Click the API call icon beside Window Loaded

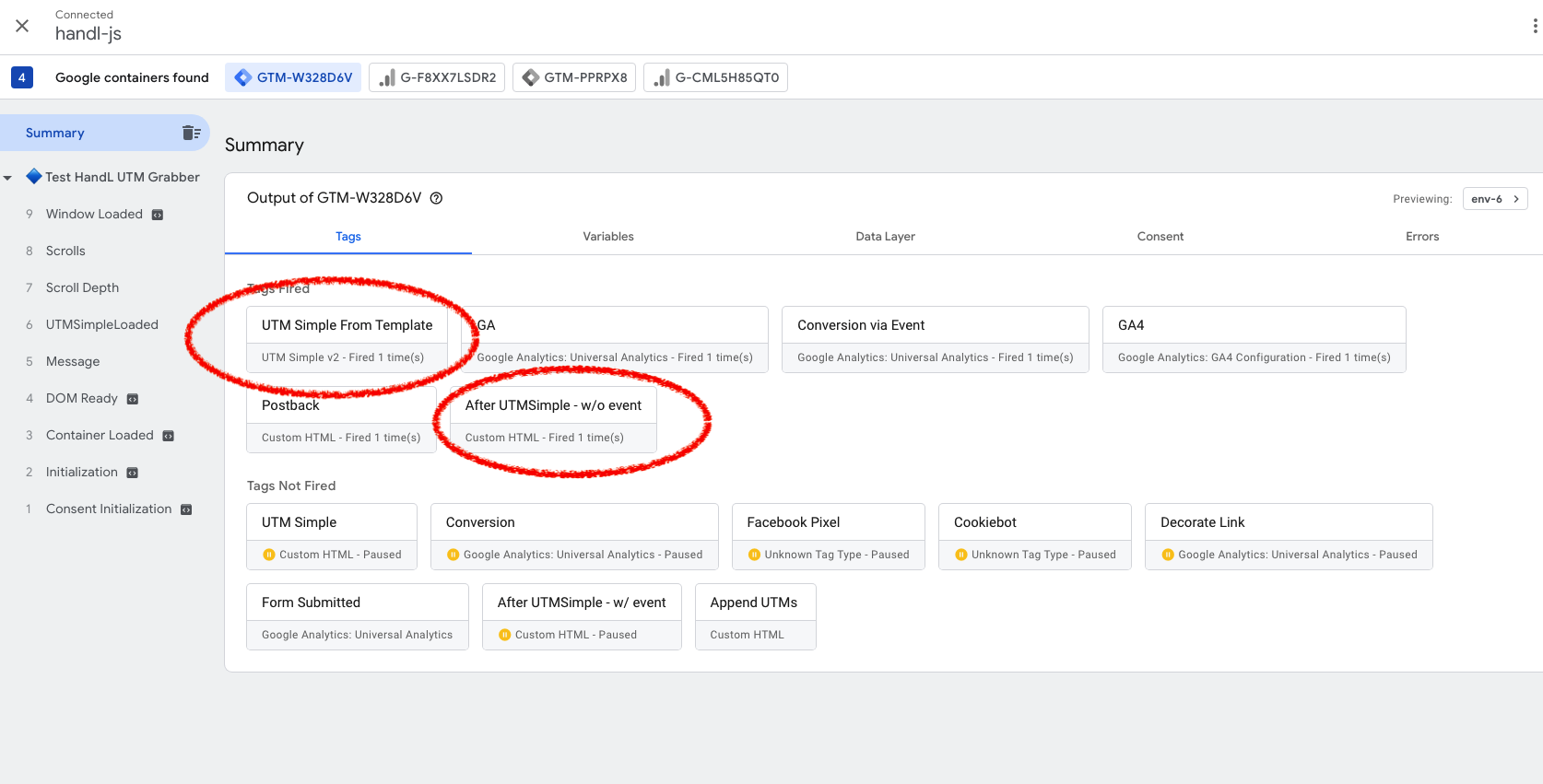[x=158, y=215]
